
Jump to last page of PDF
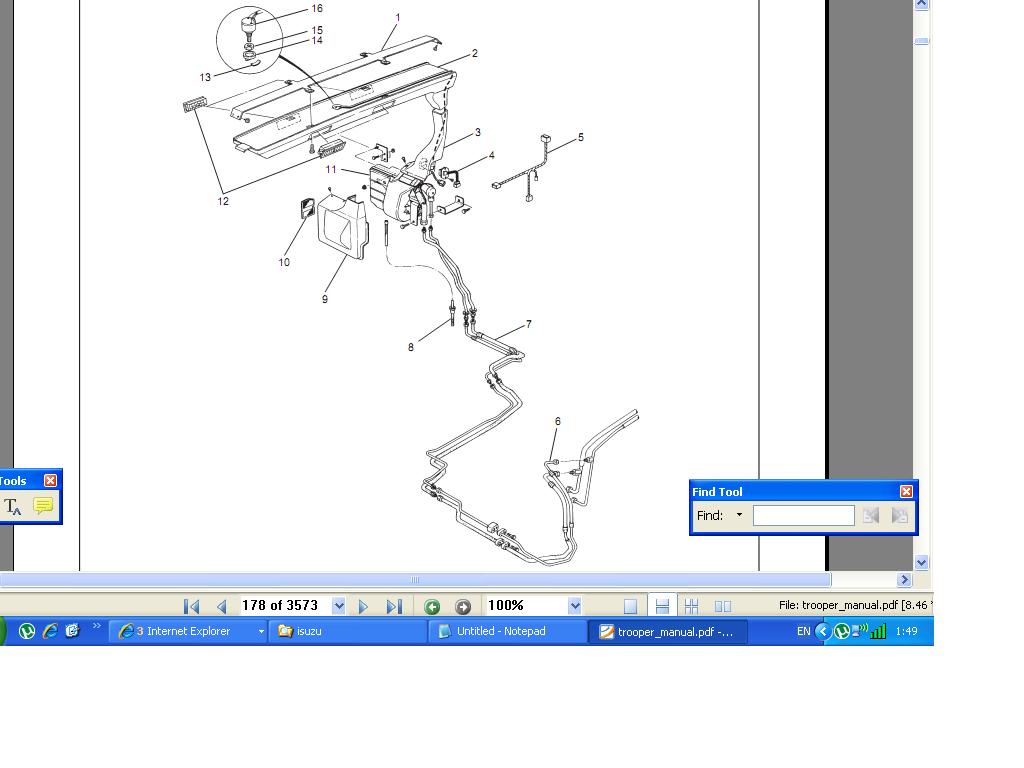point(394,606)
